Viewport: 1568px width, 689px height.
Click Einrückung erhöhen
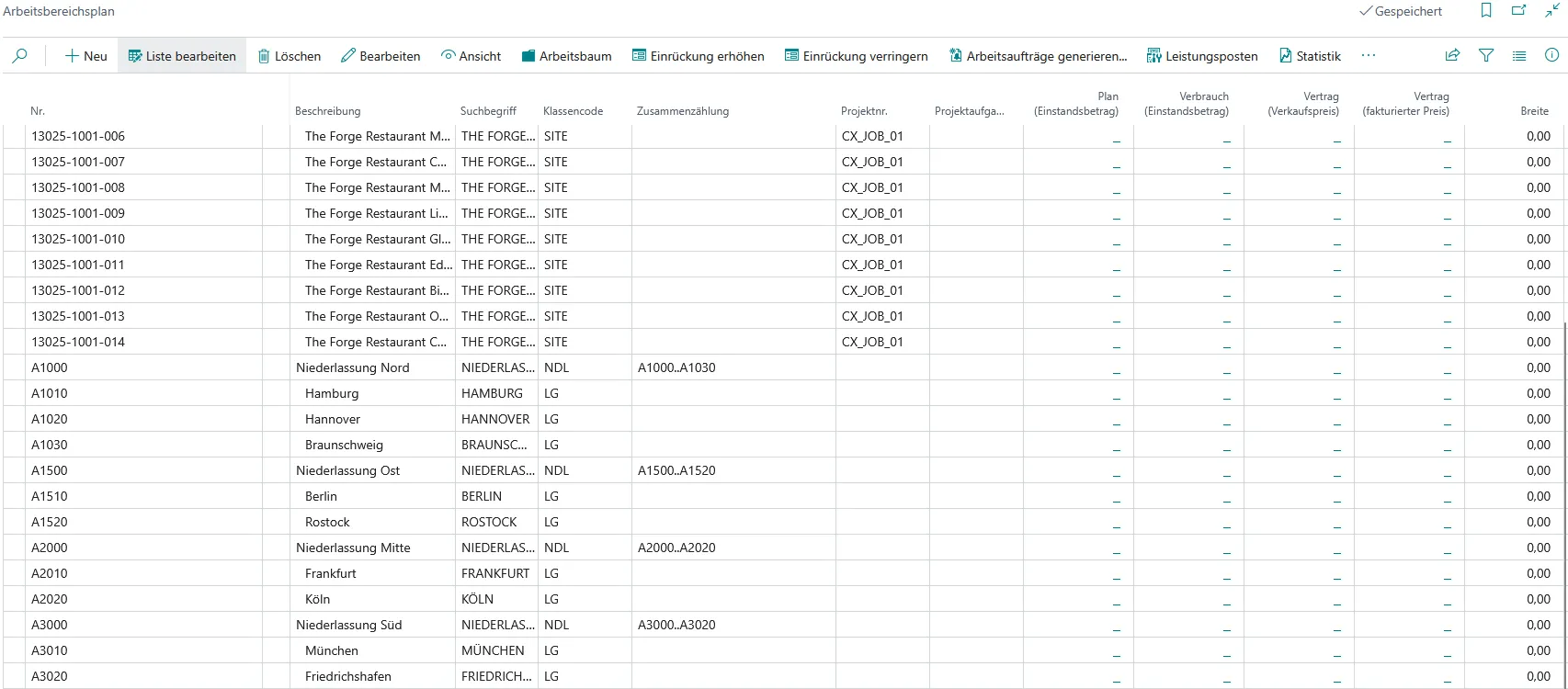pyautogui.click(x=699, y=56)
